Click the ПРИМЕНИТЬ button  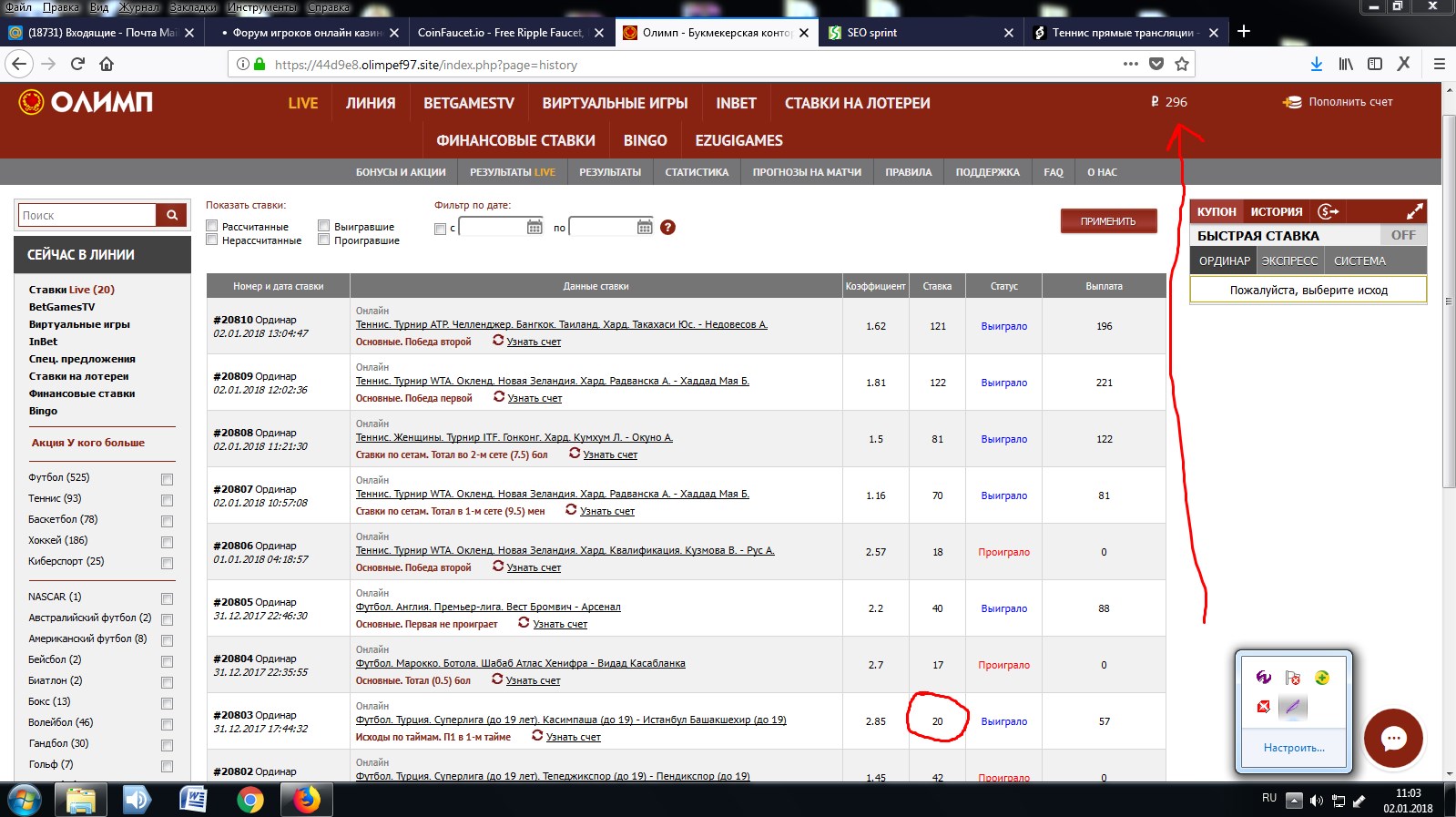(x=1108, y=221)
